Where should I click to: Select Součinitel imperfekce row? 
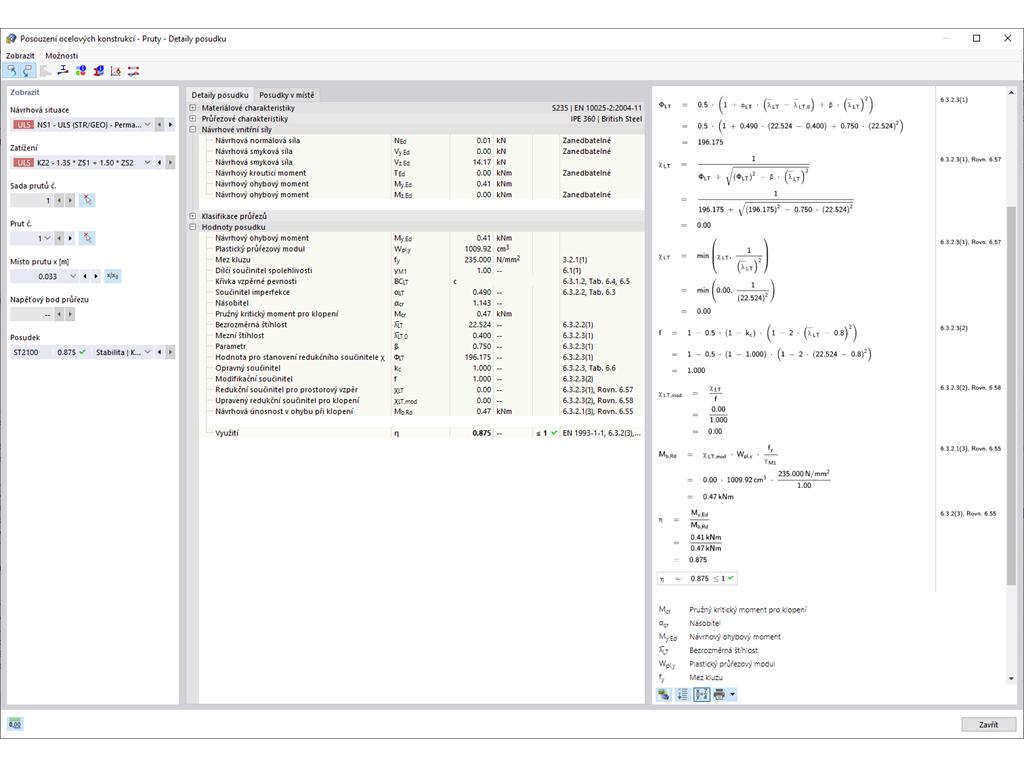coord(422,292)
